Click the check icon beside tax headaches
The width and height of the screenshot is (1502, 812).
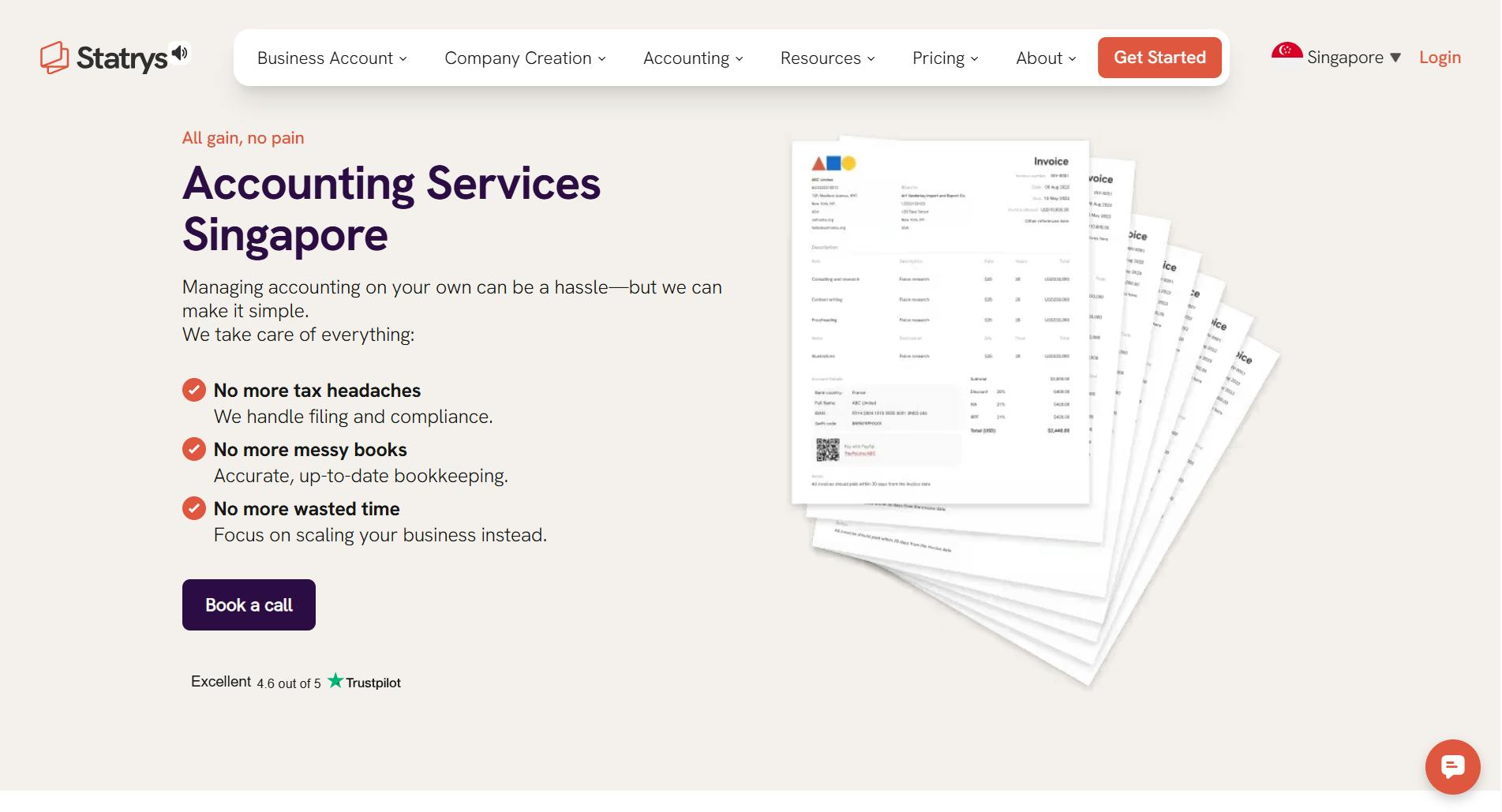(x=194, y=390)
